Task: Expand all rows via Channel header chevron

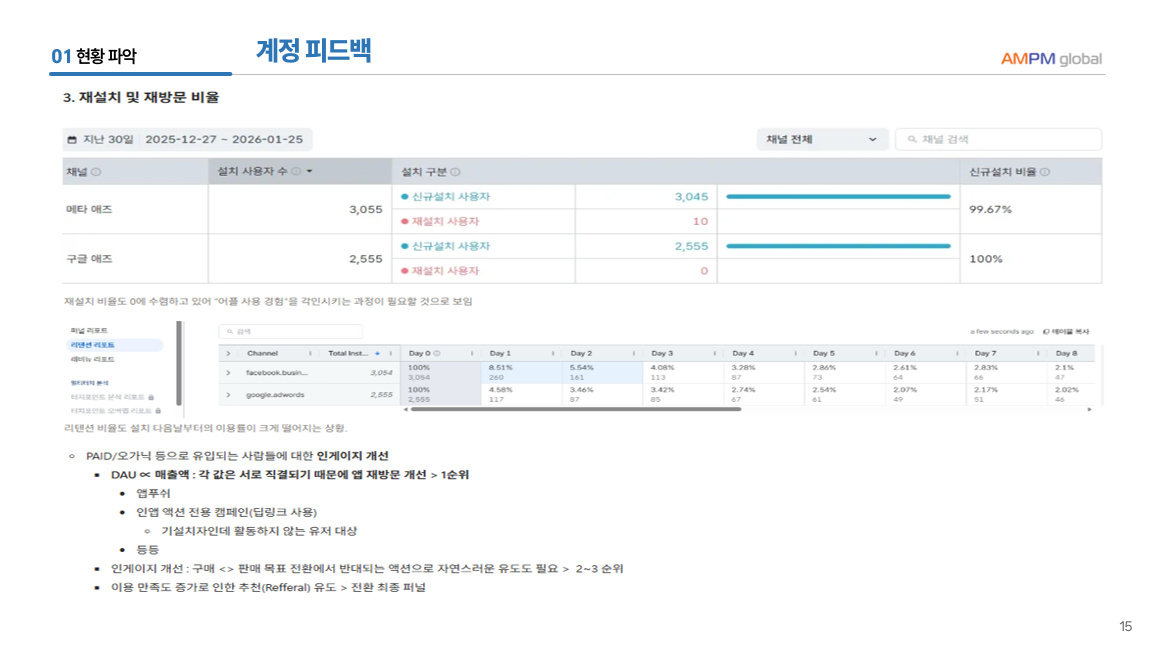Action: [228, 353]
